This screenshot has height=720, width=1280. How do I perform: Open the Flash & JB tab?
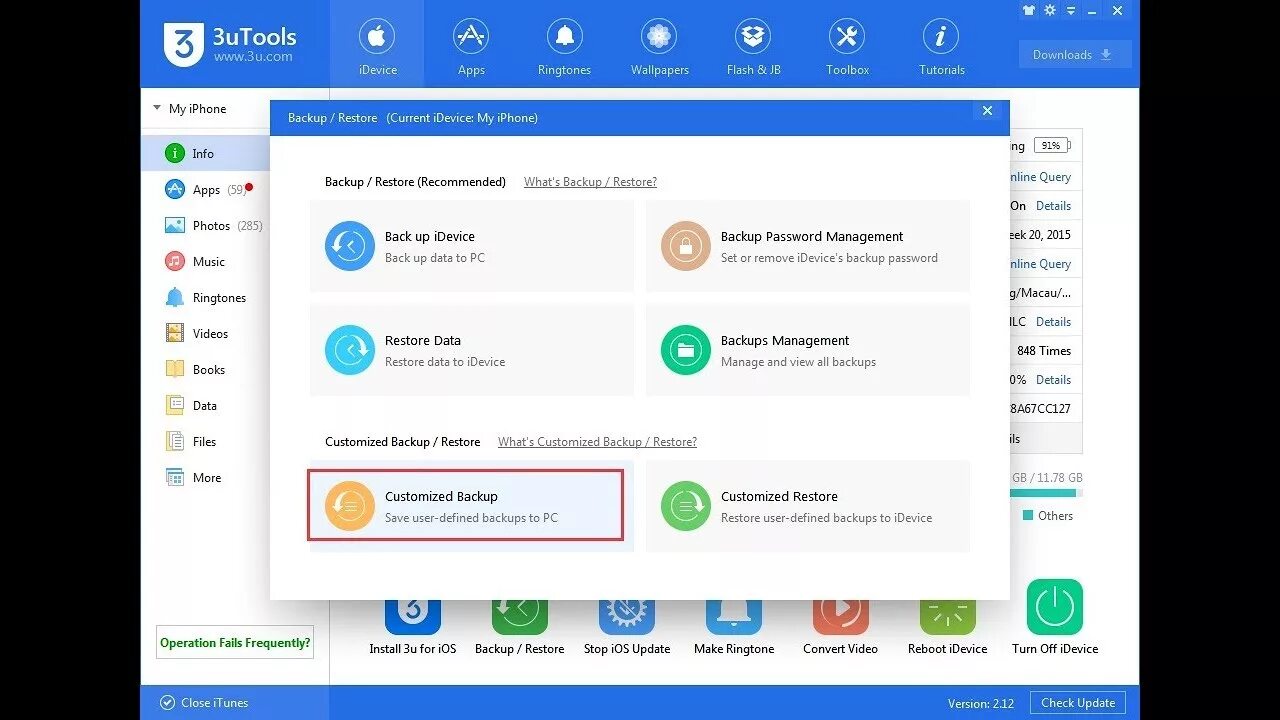point(753,46)
